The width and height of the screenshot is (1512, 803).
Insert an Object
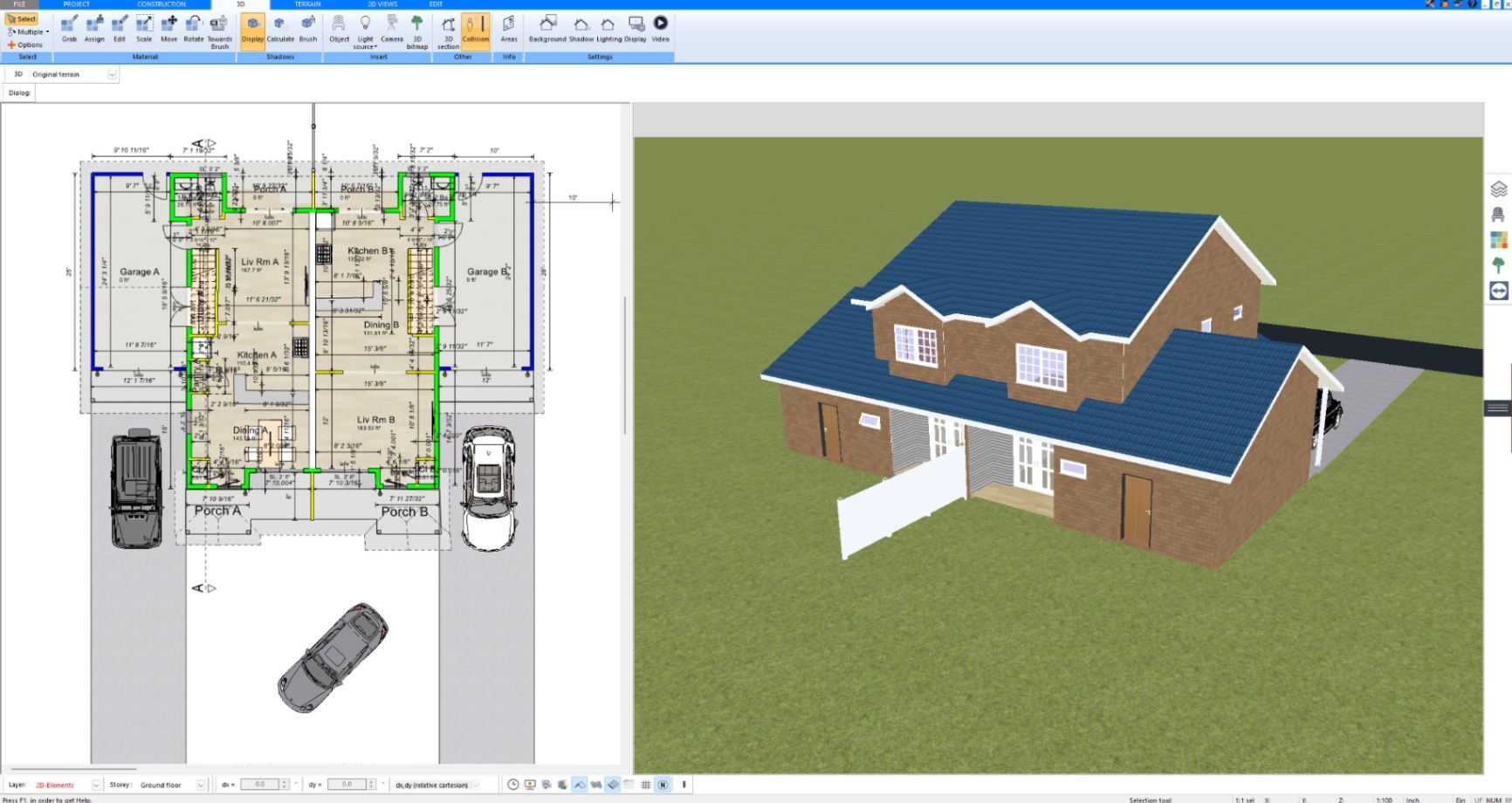tap(339, 28)
